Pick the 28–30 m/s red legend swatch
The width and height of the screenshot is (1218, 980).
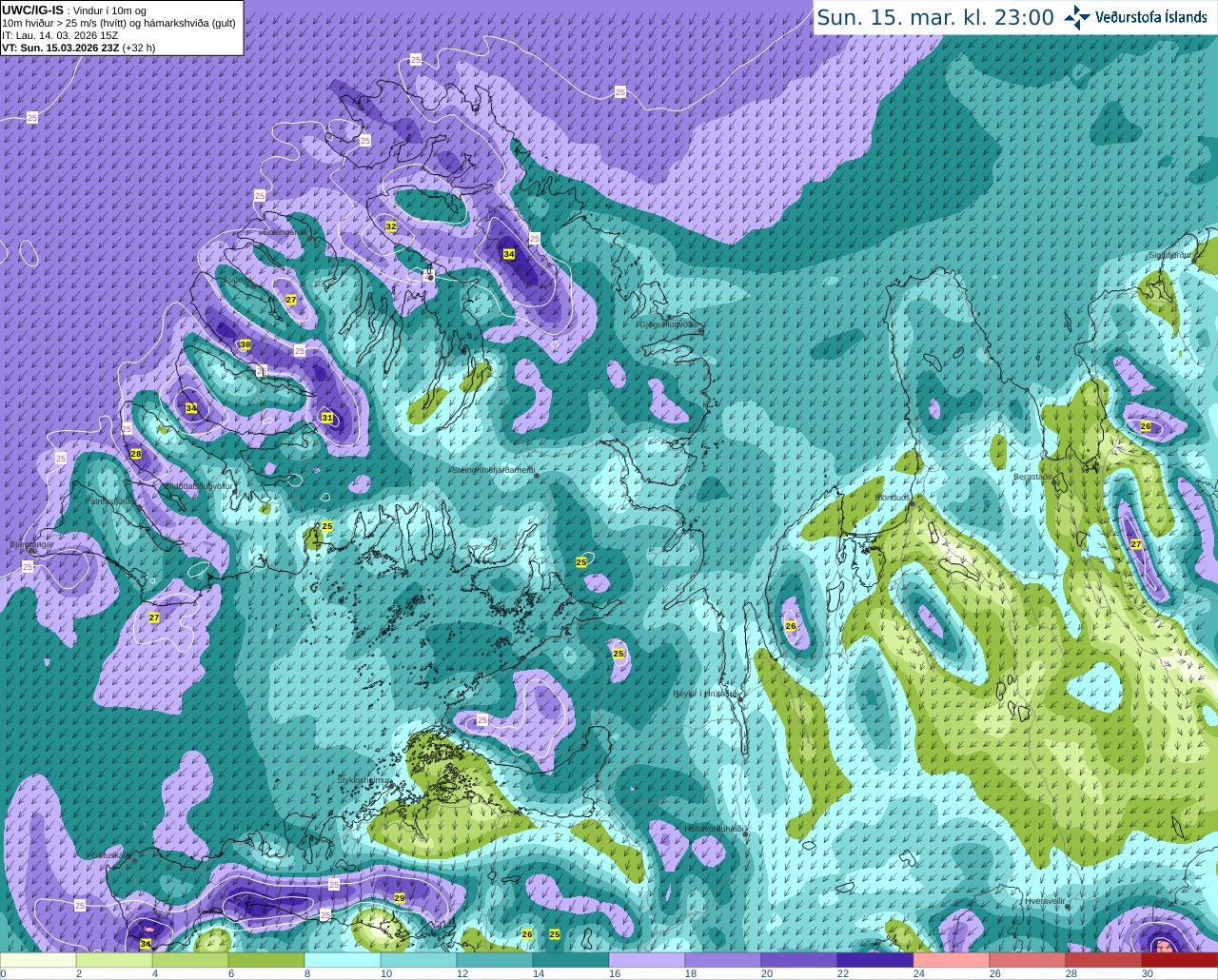click(x=1104, y=960)
